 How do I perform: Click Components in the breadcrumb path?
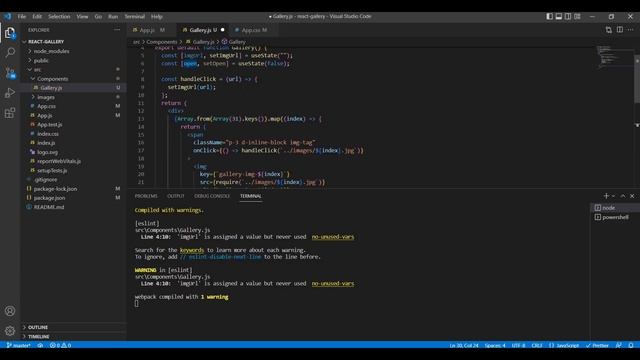[162, 42]
